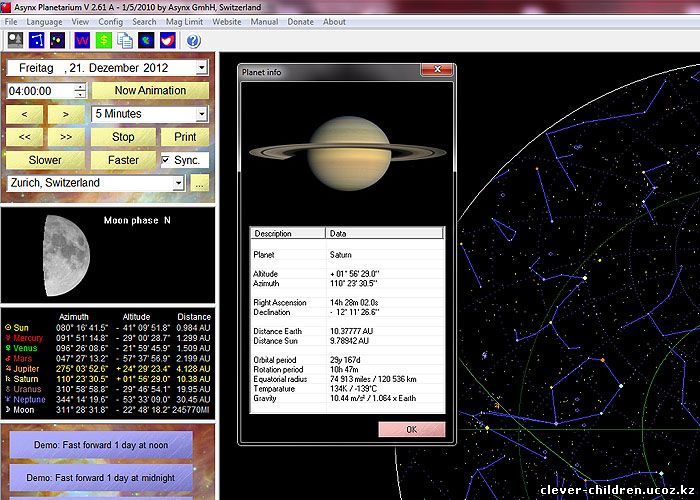Click the red W toolbar icon
This screenshot has width=700, height=500.
coord(81,40)
